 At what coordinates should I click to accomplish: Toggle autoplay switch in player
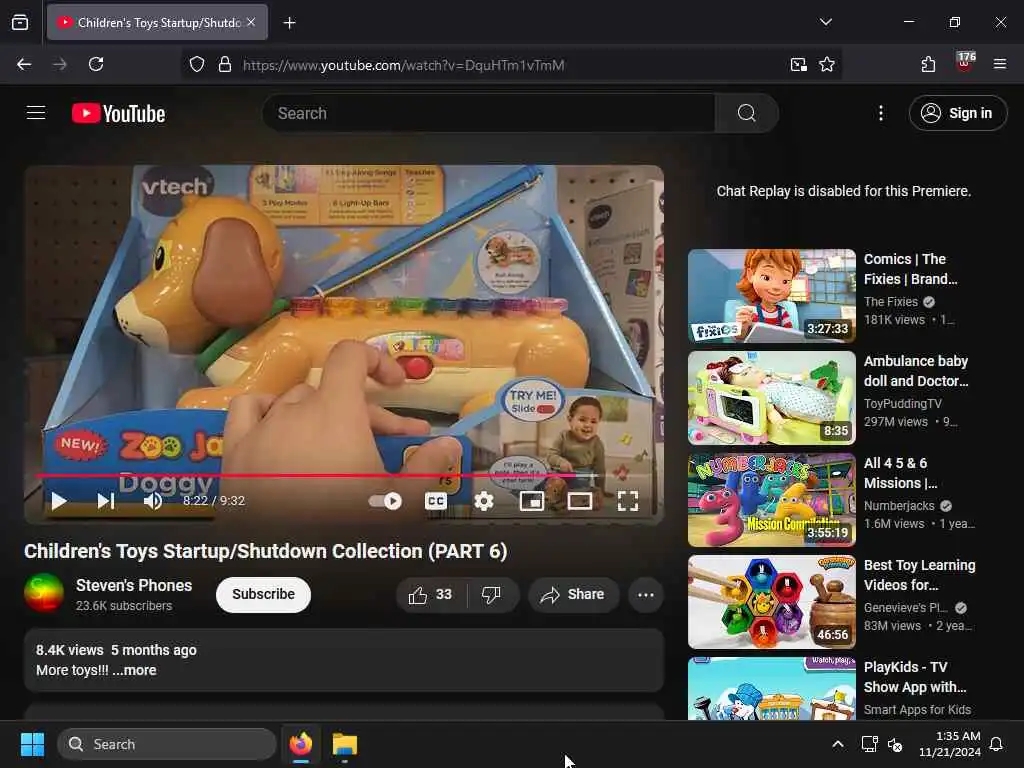point(385,501)
